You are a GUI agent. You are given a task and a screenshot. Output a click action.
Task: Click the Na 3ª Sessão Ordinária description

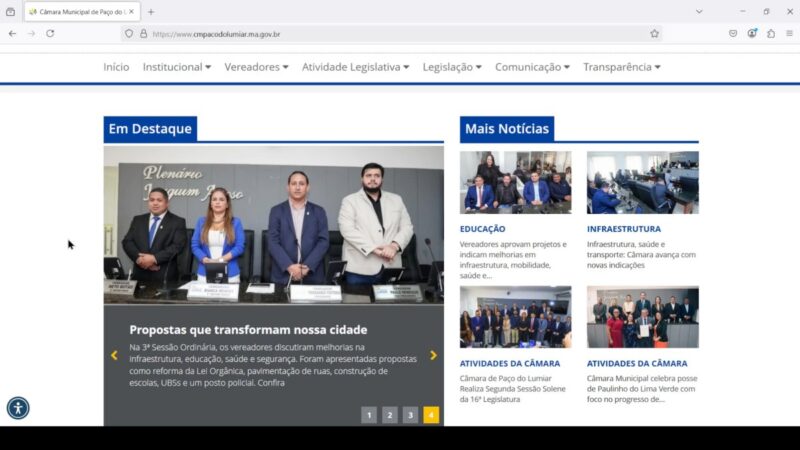273,365
